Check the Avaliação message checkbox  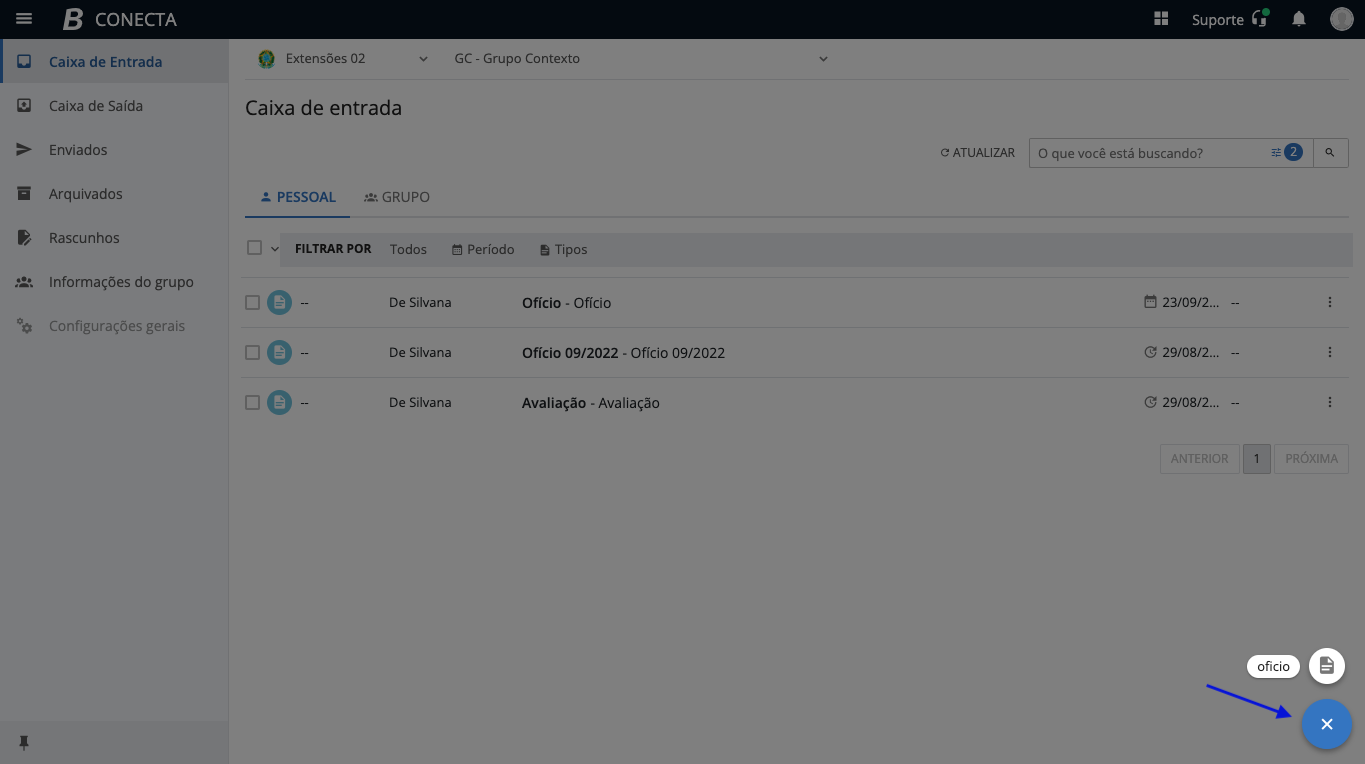[253, 402]
